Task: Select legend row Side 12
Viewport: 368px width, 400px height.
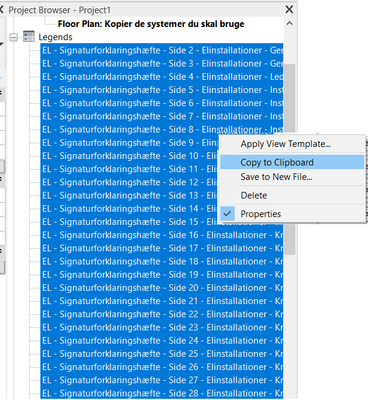Action: click(129, 182)
